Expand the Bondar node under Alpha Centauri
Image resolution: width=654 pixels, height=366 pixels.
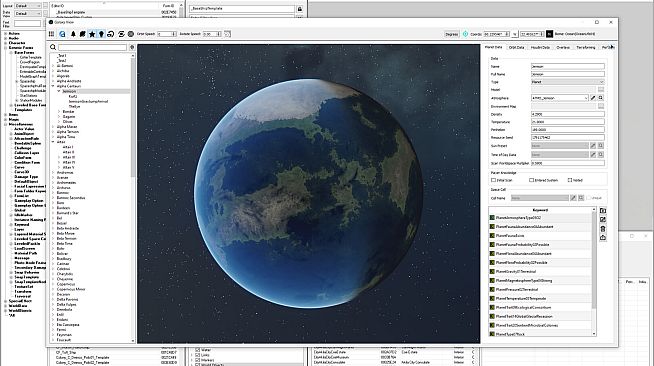click(x=59, y=111)
